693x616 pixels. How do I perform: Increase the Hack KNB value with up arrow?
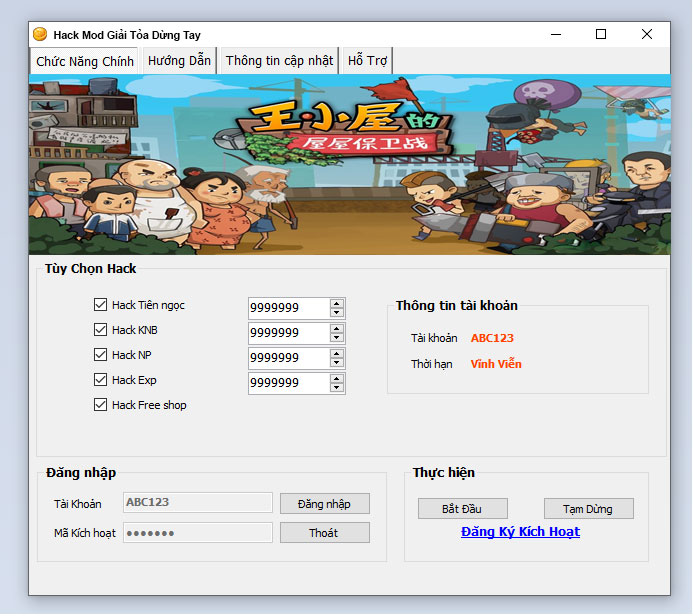click(x=337, y=328)
